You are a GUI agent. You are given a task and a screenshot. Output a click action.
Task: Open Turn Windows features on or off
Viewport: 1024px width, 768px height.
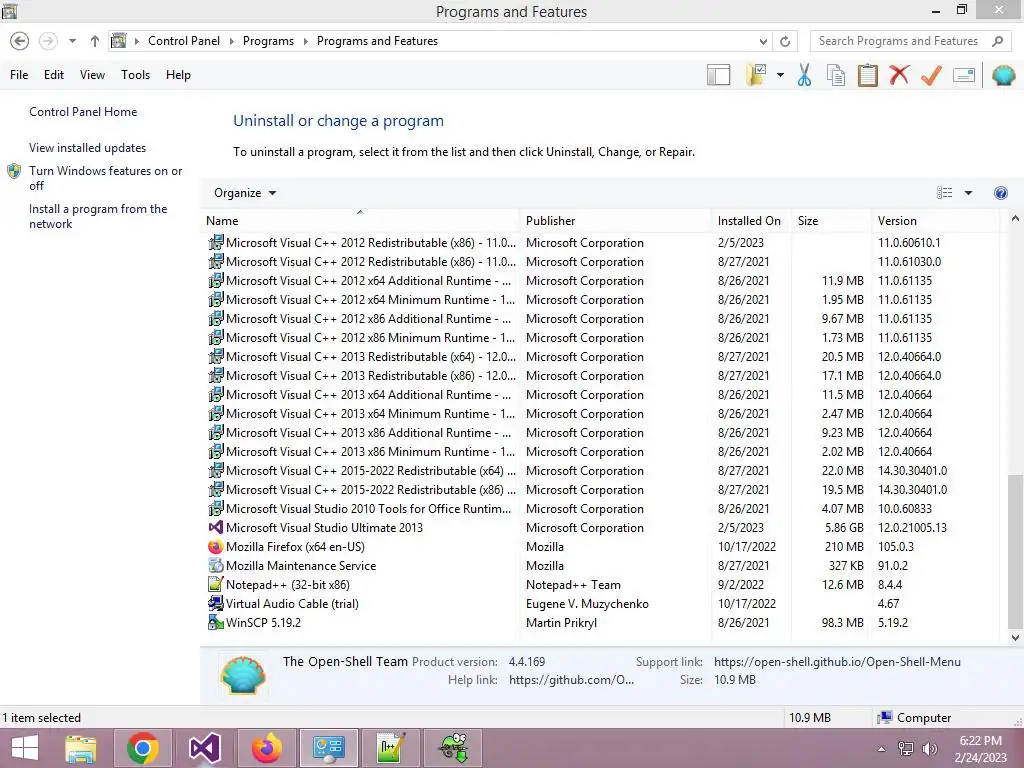[x=105, y=178]
